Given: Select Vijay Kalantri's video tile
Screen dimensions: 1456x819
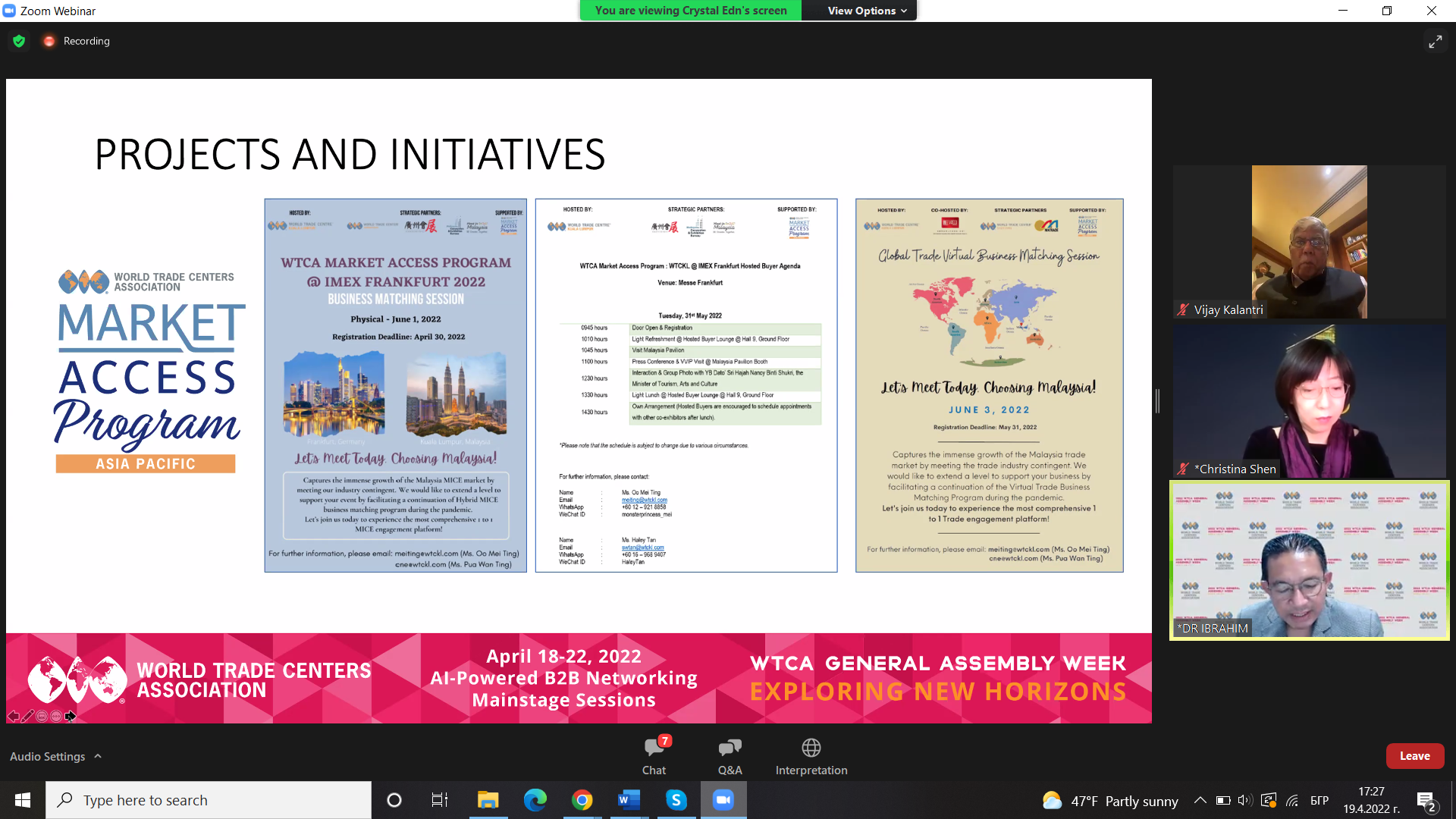Looking at the screenshot, I should tap(1309, 242).
